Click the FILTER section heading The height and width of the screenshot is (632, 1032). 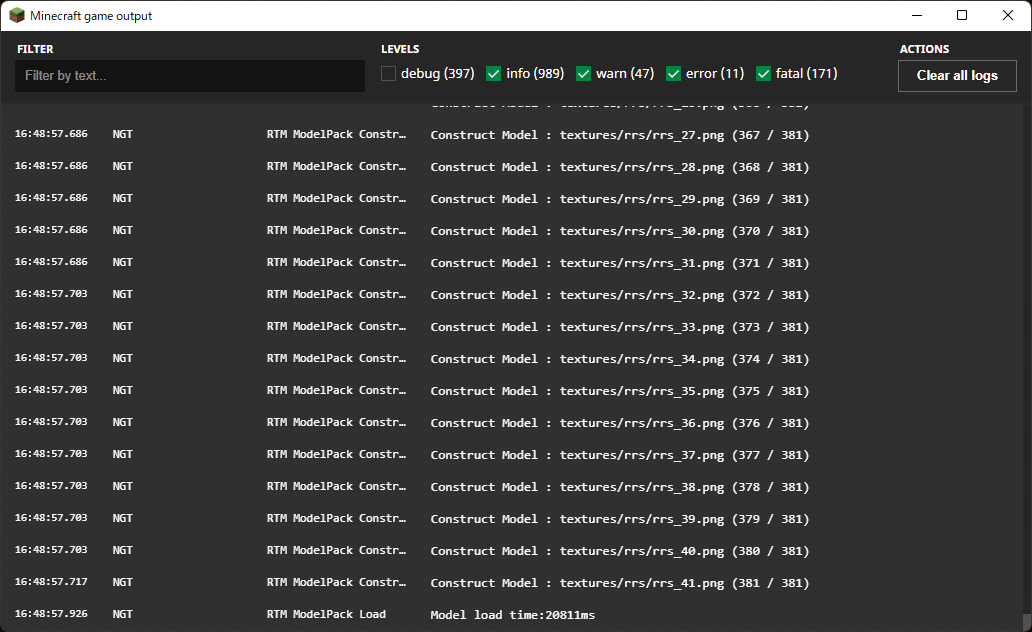pyautogui.click(x=36, y=49)
